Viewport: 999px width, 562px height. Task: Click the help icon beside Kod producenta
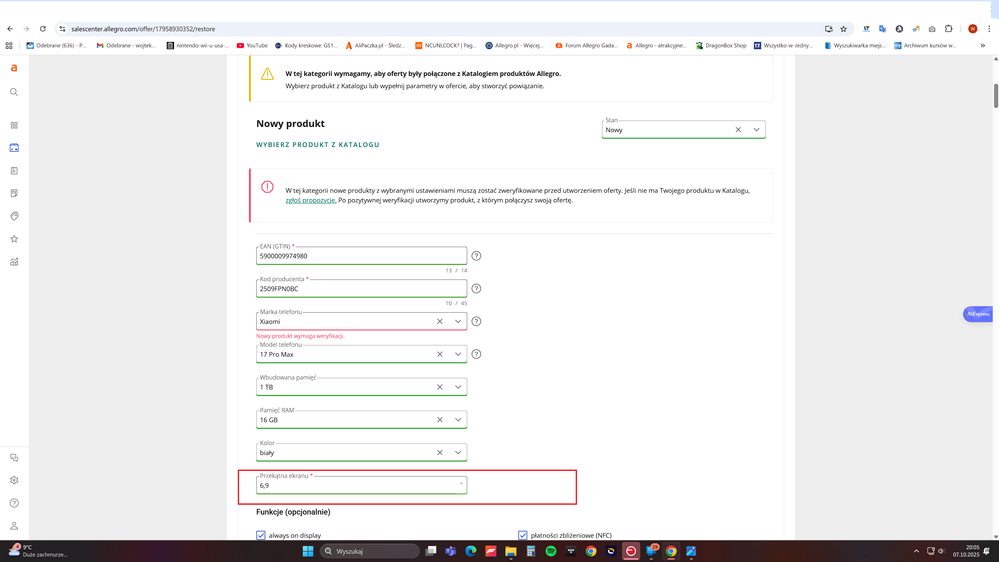coord(476,289)
